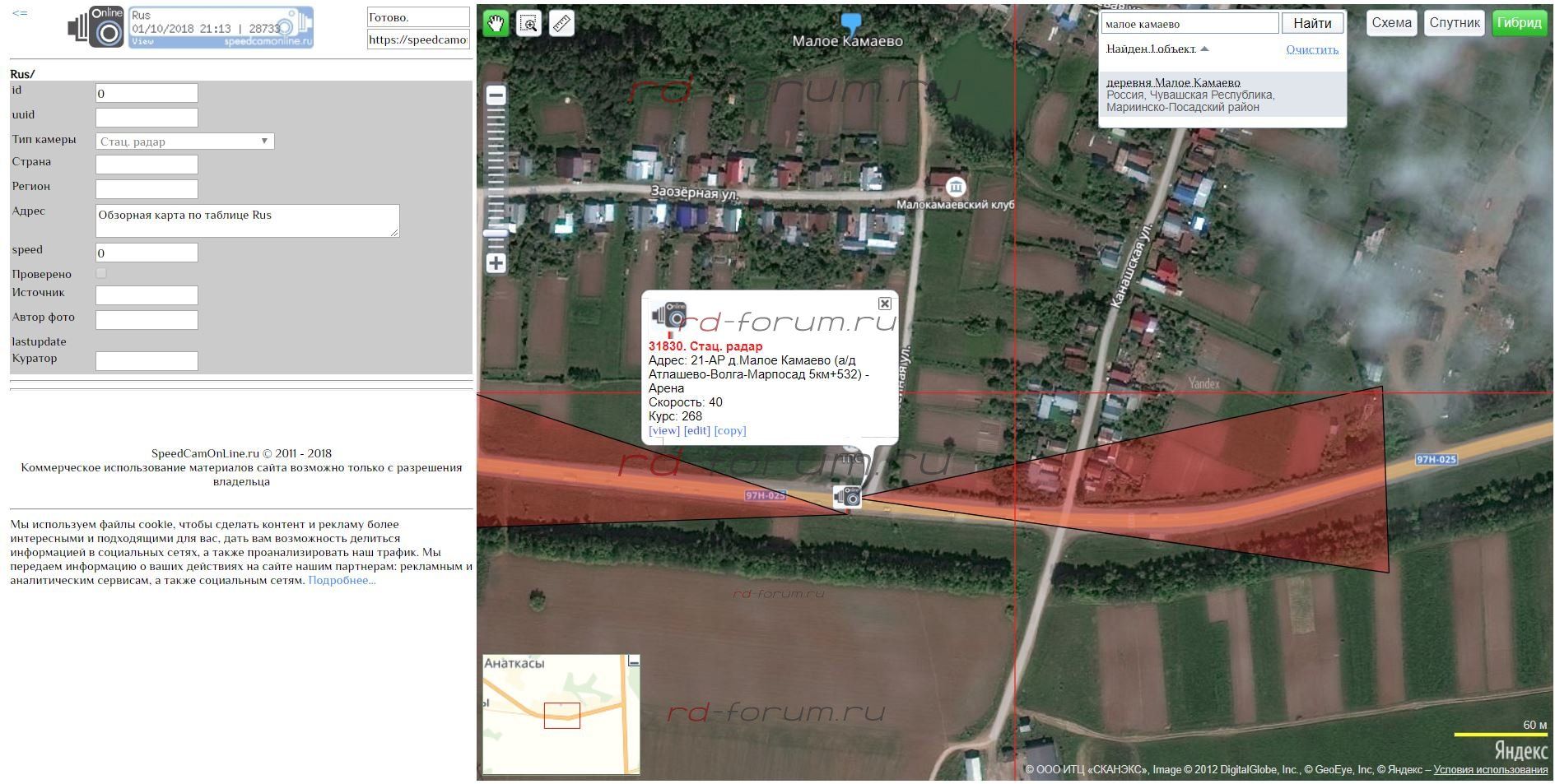Zoom in with the plus button
Viewport: 1555px width, 784px height.
[496, 263]
